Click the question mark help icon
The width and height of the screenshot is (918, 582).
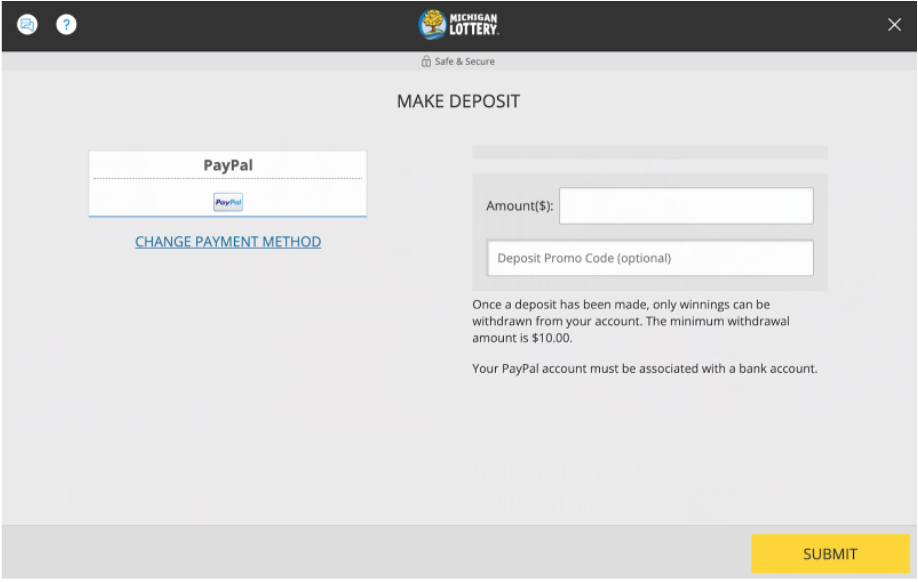[x=66, y=24]
